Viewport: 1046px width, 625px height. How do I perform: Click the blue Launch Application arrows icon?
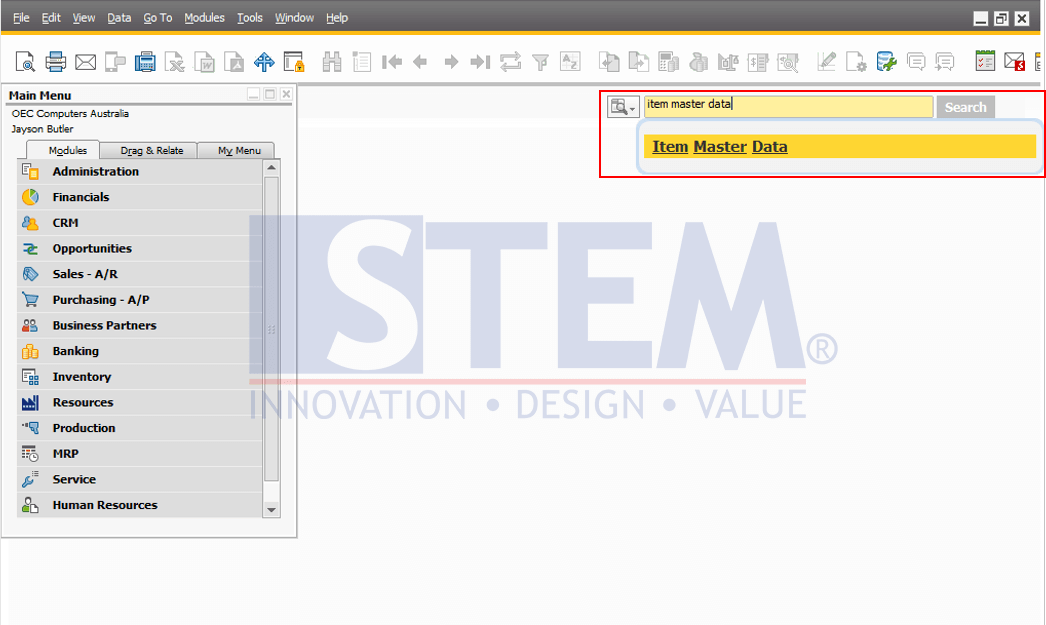264,62
